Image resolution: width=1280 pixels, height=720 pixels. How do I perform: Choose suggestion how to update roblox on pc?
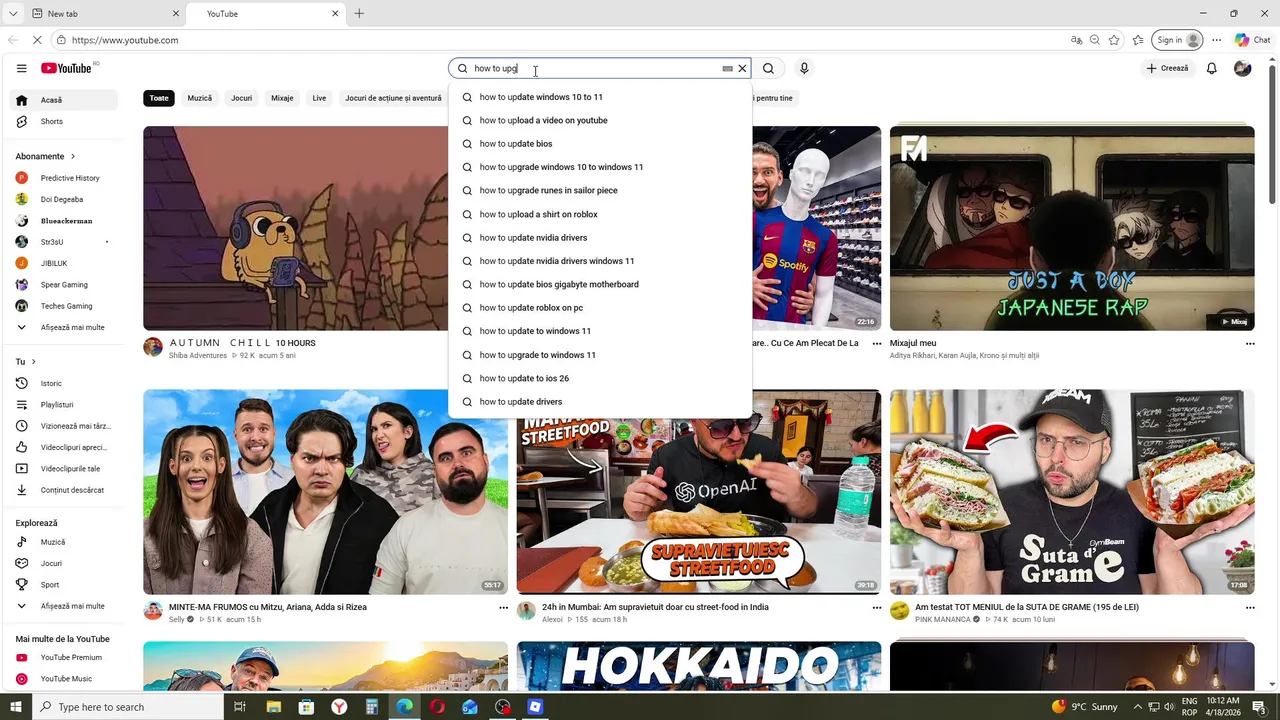(x=600, y=308)
